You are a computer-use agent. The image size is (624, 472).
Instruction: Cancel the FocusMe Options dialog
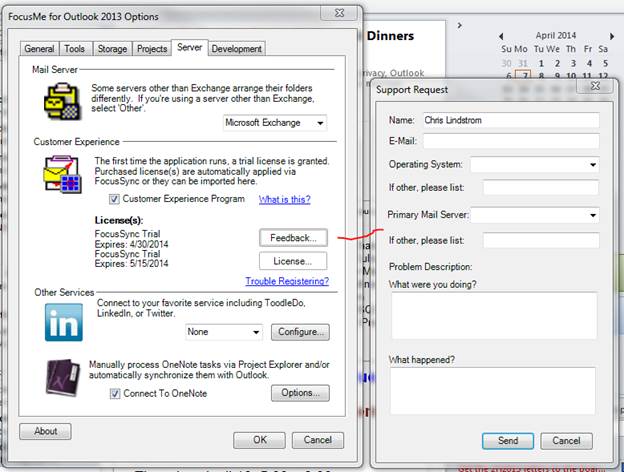pyautogui.click(x=318, y=440)
